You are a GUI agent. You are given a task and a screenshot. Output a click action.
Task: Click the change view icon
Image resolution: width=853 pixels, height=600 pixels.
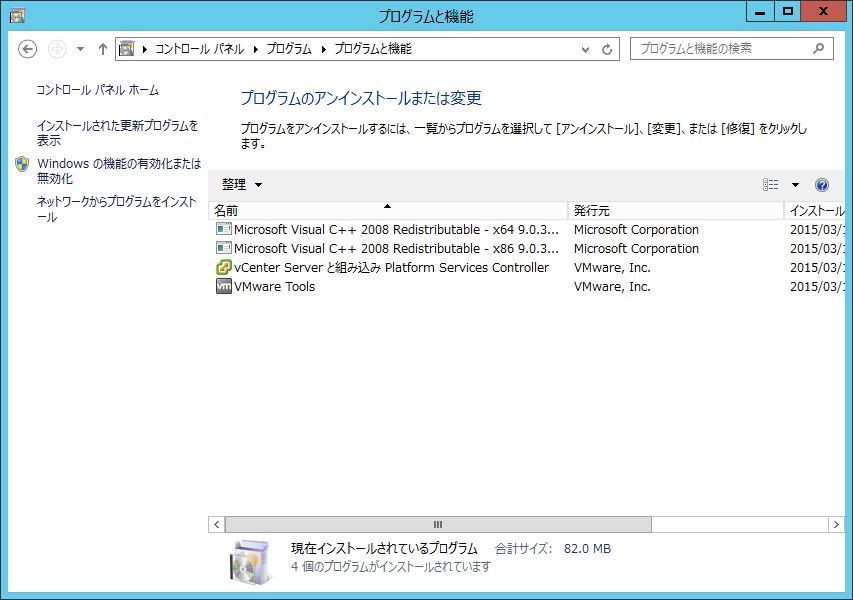770,184
